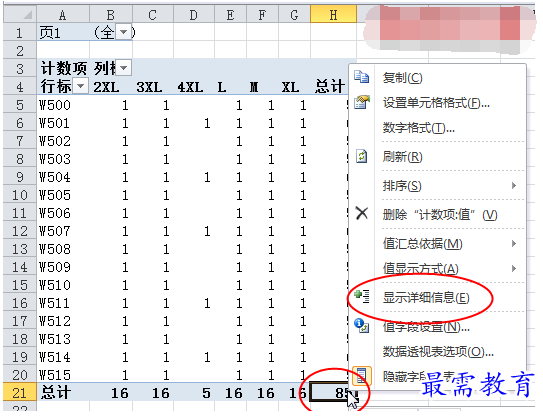
Task: Choose 显示详细信息(E) option
Action: [x=426, y=298]
